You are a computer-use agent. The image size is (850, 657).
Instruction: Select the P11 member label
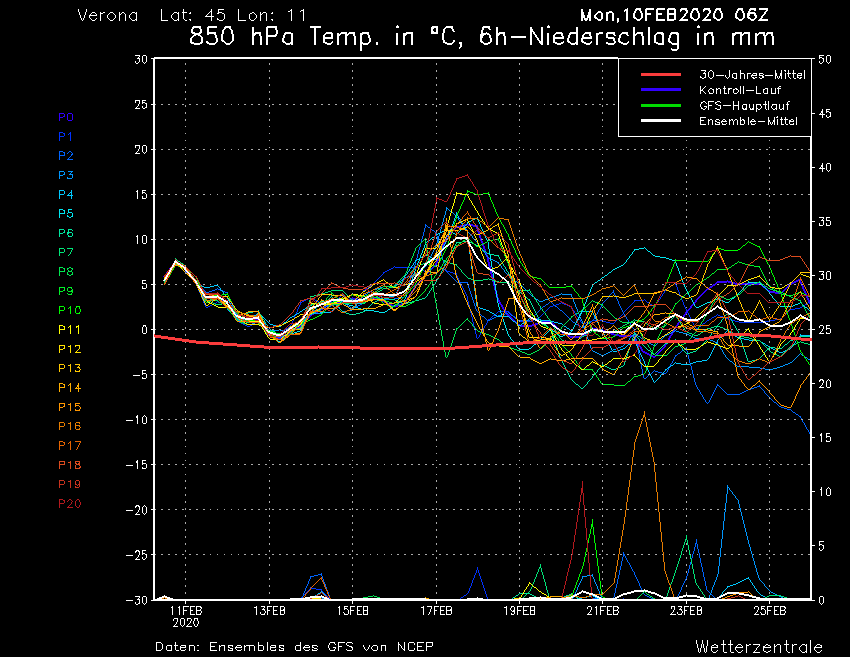(x=69, y=330)
